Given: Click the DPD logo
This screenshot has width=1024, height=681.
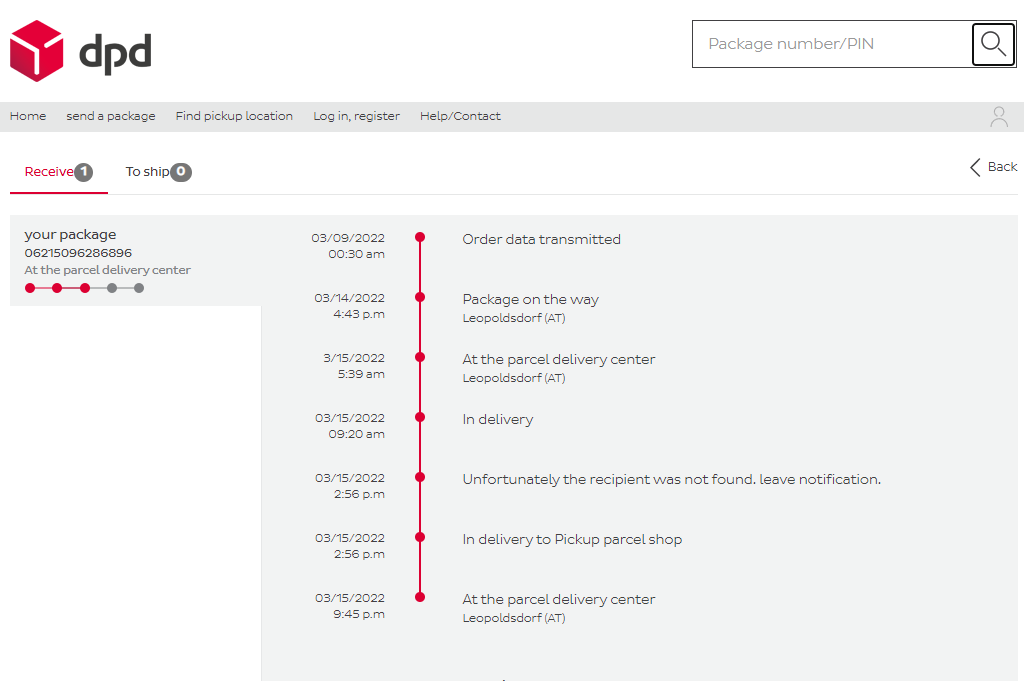Looking at the screenshot, I should click(x=80, y=51).
